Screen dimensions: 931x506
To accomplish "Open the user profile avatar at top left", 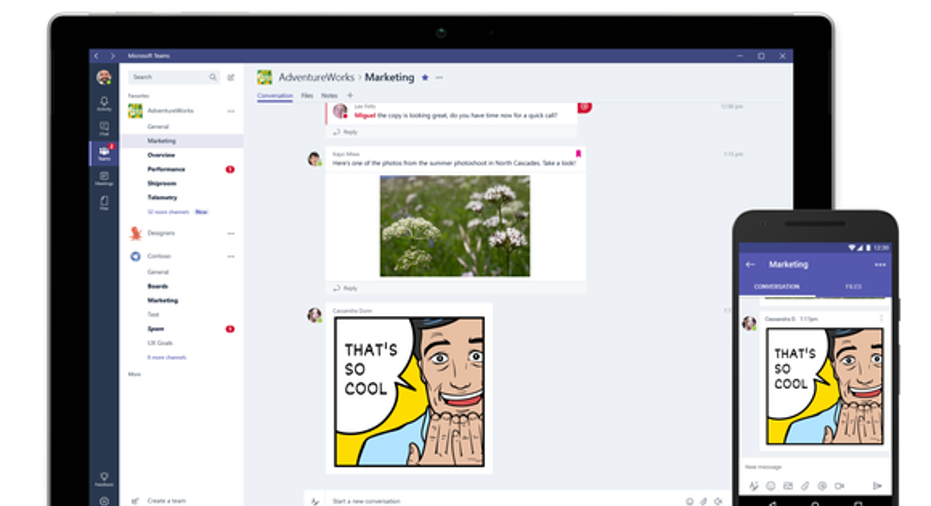I will 104,77.
